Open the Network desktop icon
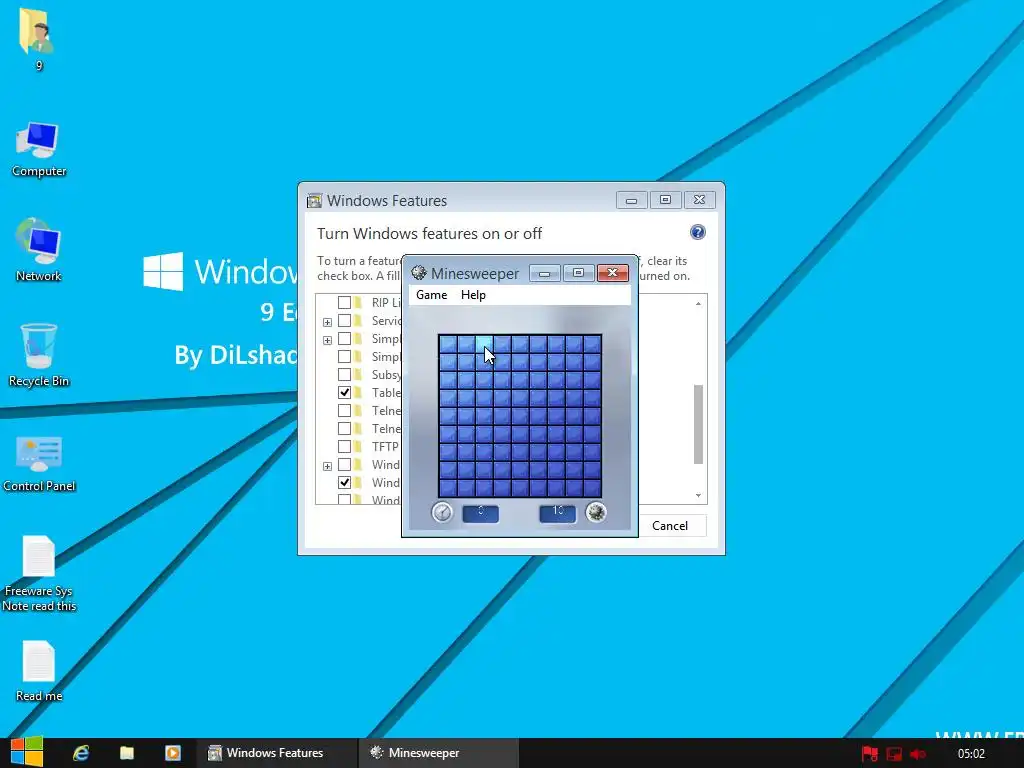 [39, 251]
